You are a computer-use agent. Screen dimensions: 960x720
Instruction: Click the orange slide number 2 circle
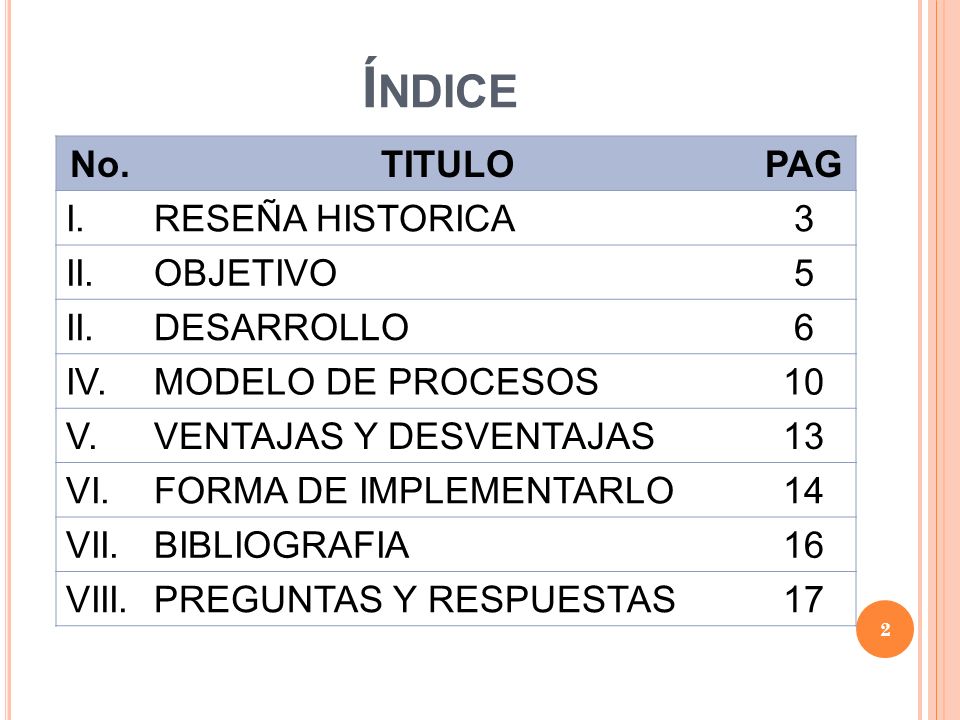(x=885, y=629)
